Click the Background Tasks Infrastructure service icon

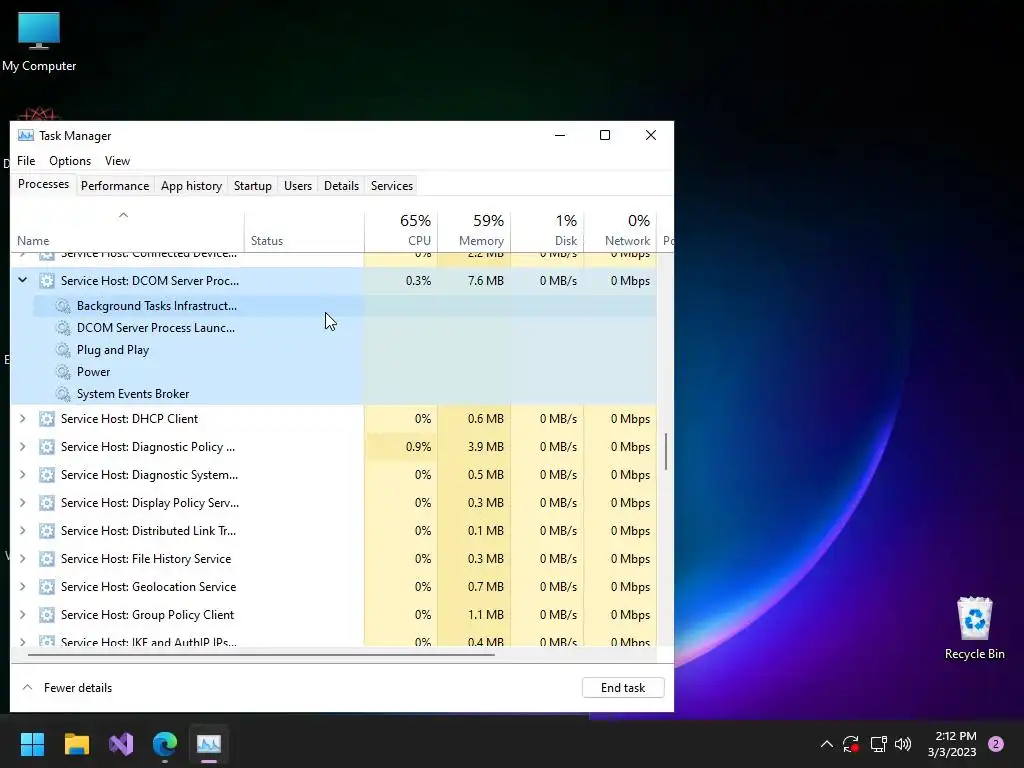(63, 306)
